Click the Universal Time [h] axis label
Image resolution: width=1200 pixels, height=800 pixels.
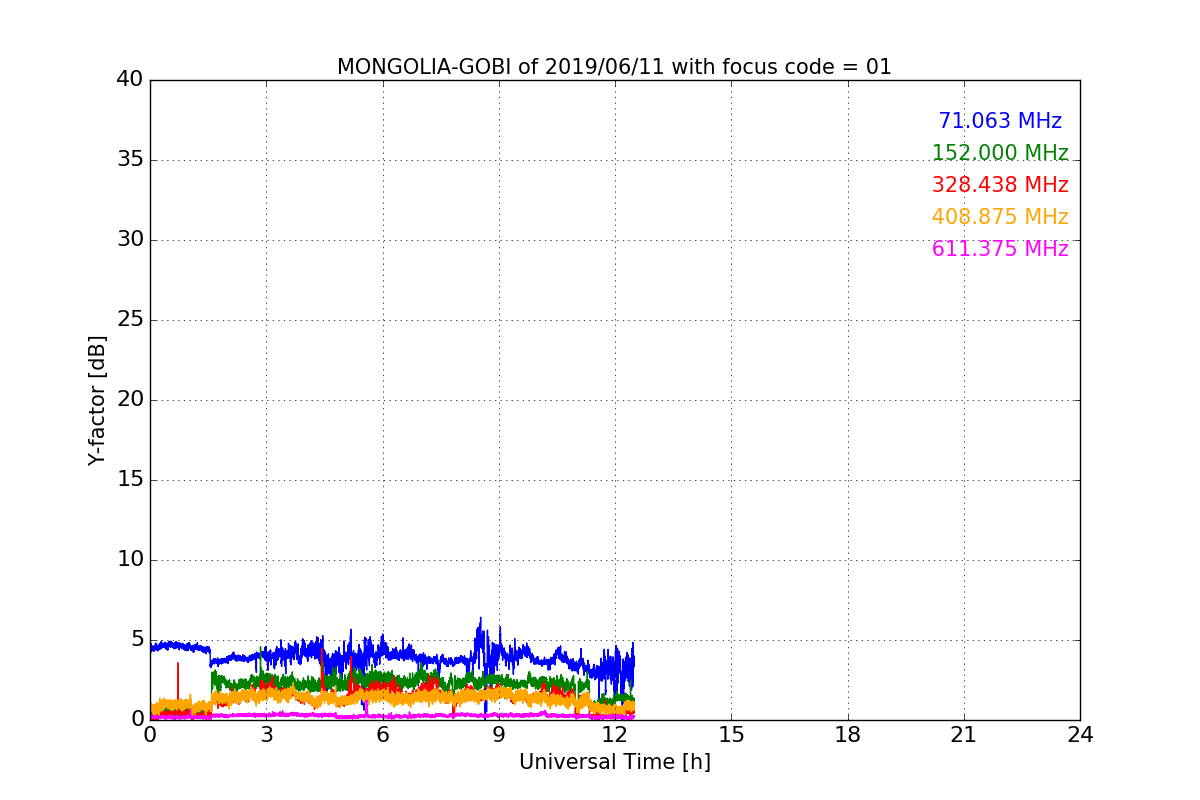(615, 762)
